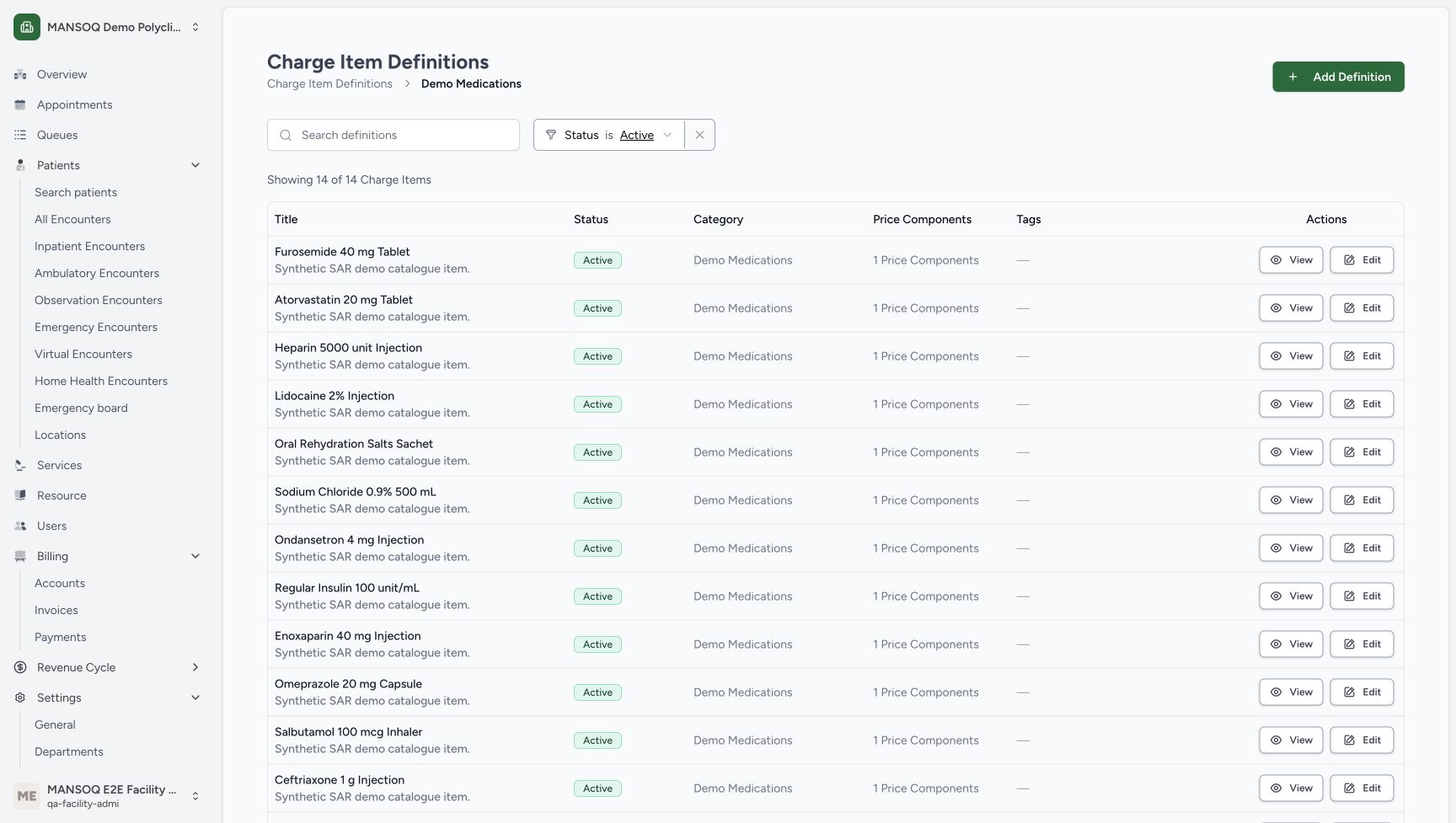This screenshot has width=1456, height=823.
Task: Navigate to Invoices
Action: (x=56, y=610)
